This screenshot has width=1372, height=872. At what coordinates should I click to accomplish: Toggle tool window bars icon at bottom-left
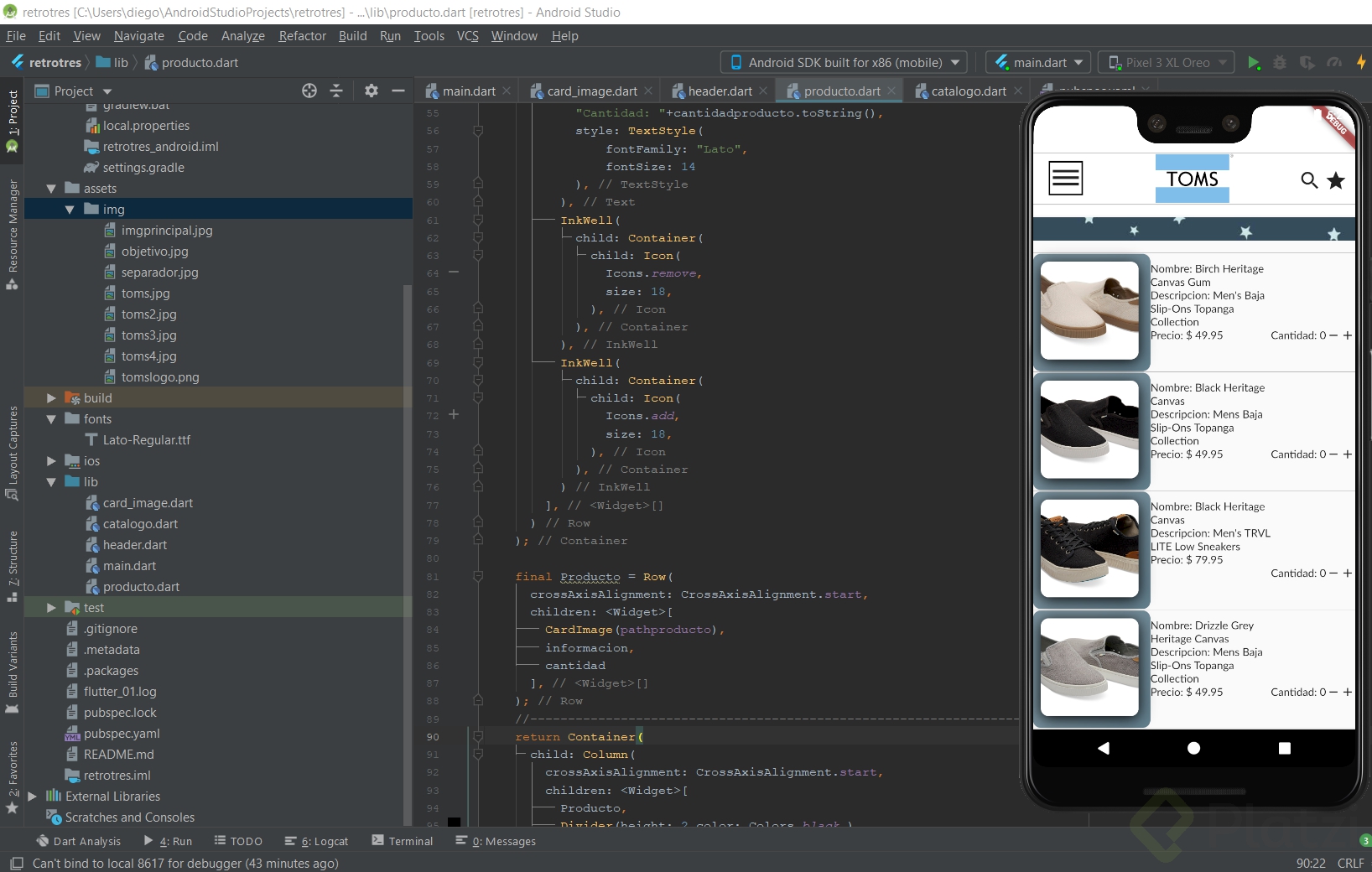coord(16,863)
